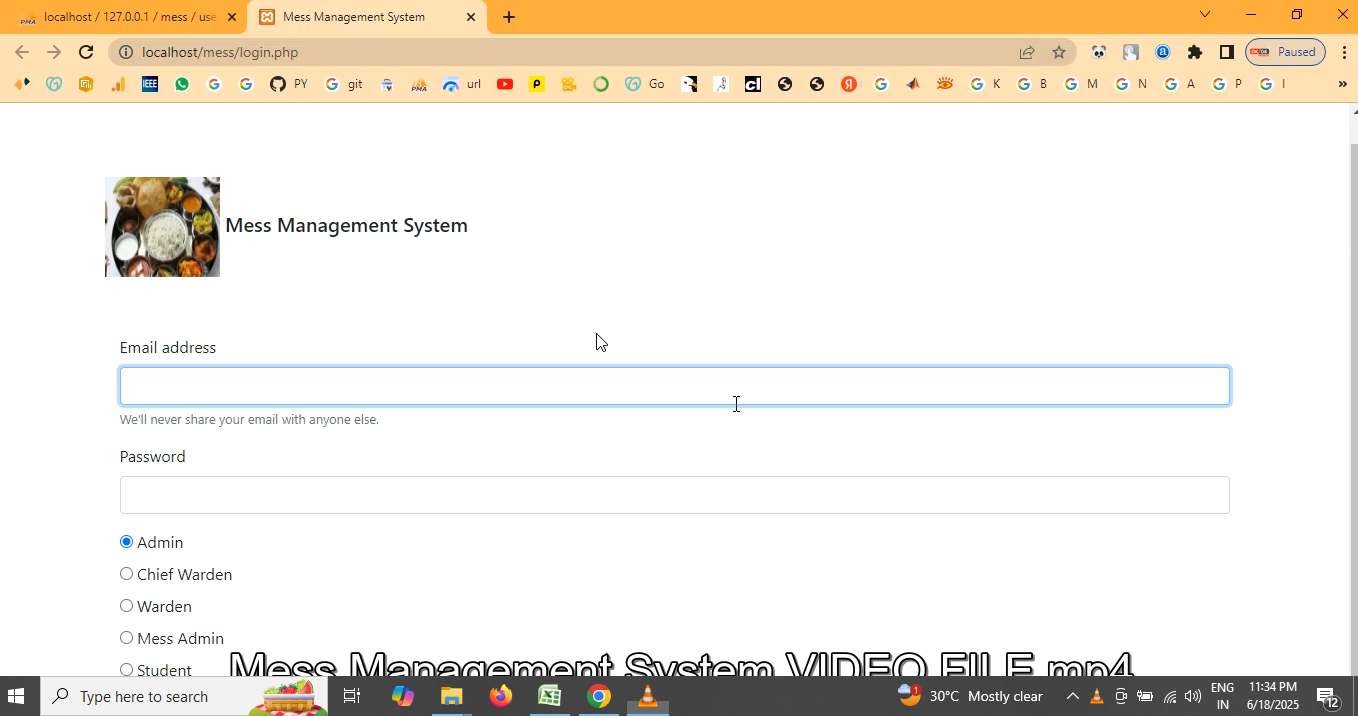Open the MATLAB bookmark
Image resolution: width=1358 pixels, height=716 pixels.
coord(913,84)
